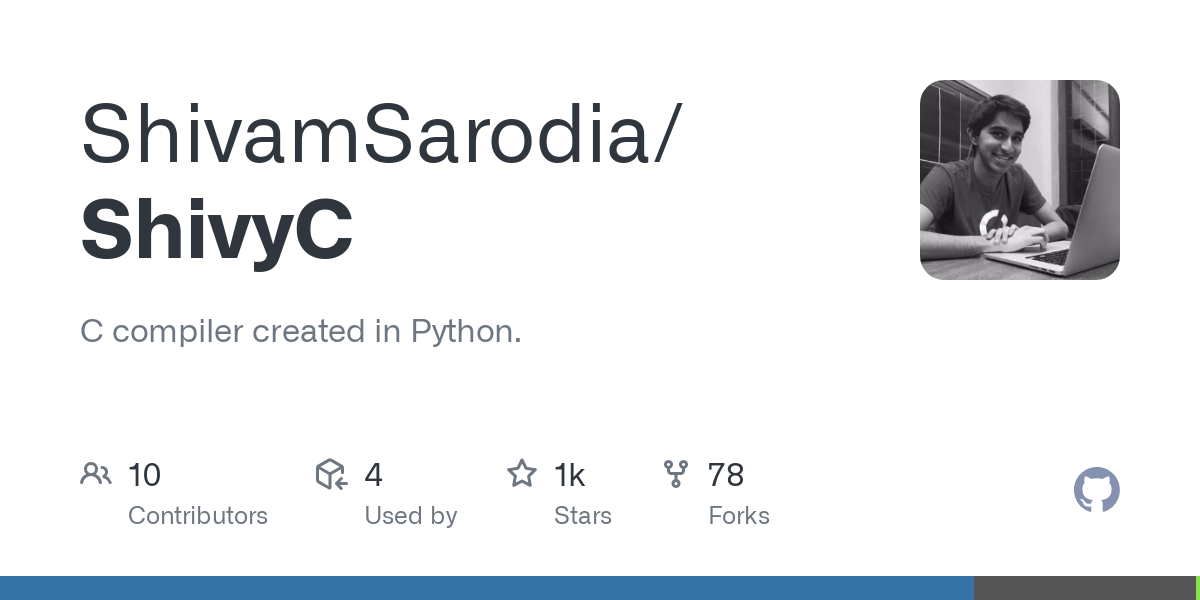Select the Stars label
The image size is (1200, 600).
pos(583,516)
